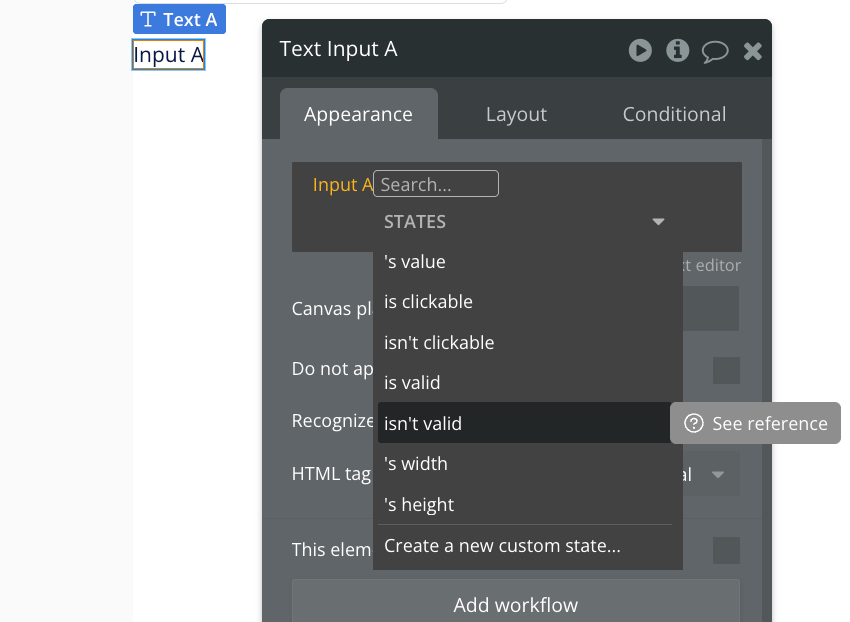The image size is (850, 622).
Task: Pick "is clickable" from the list
Action: [428, 302]
